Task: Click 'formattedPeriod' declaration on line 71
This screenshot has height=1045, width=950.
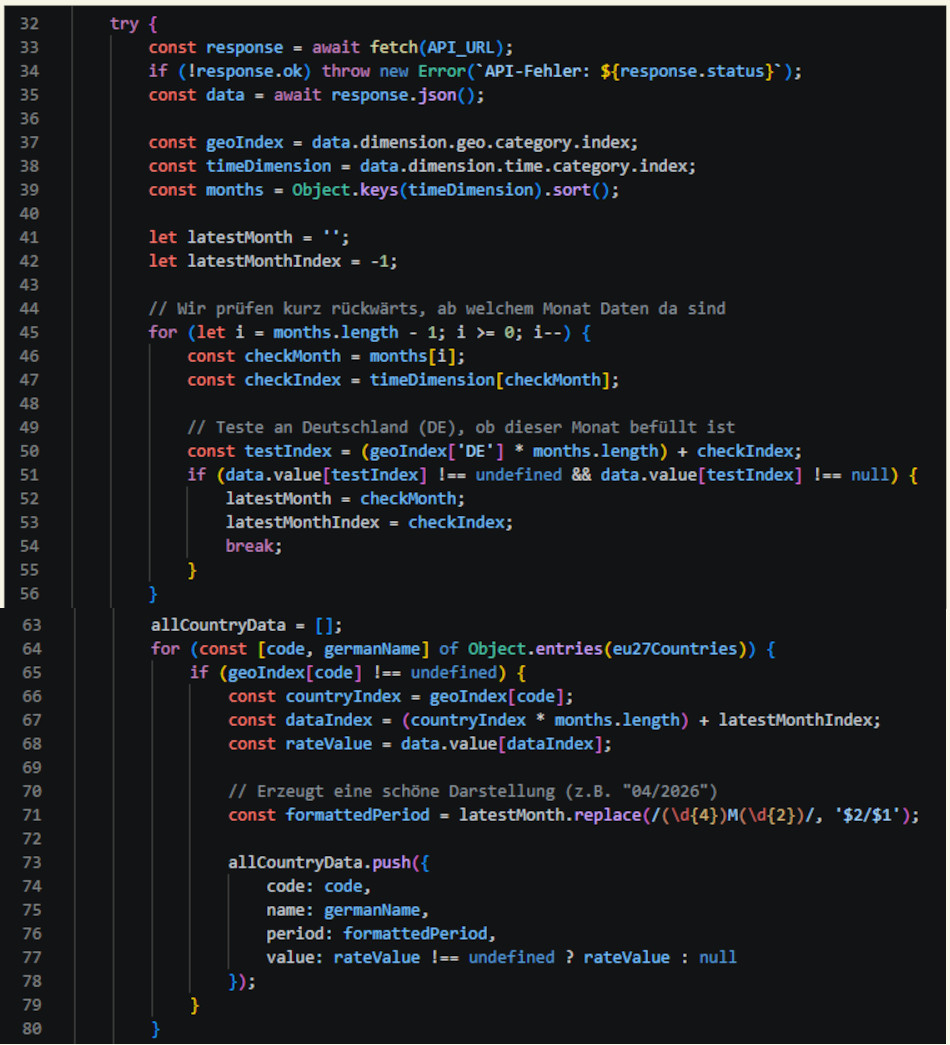Action: coord(358,815)
